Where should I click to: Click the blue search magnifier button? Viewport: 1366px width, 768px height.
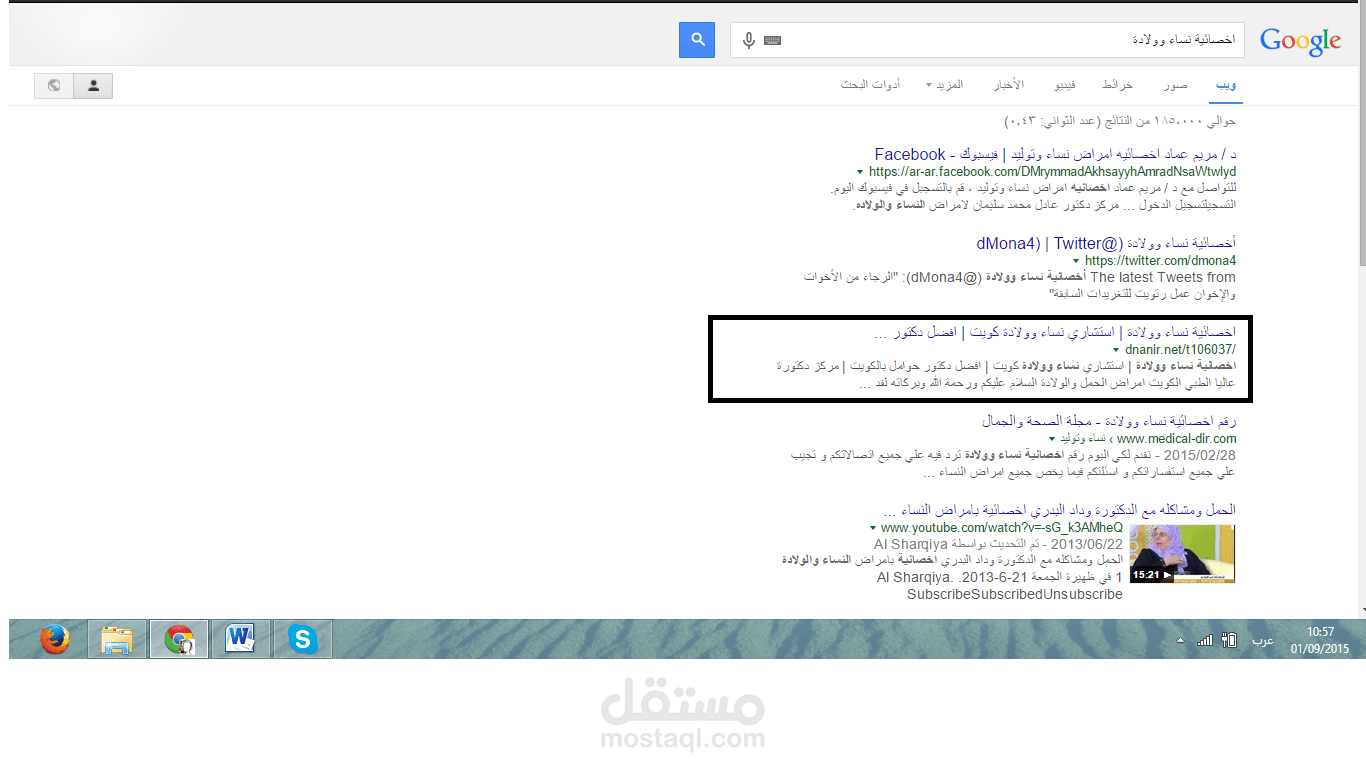coord(697,40)
